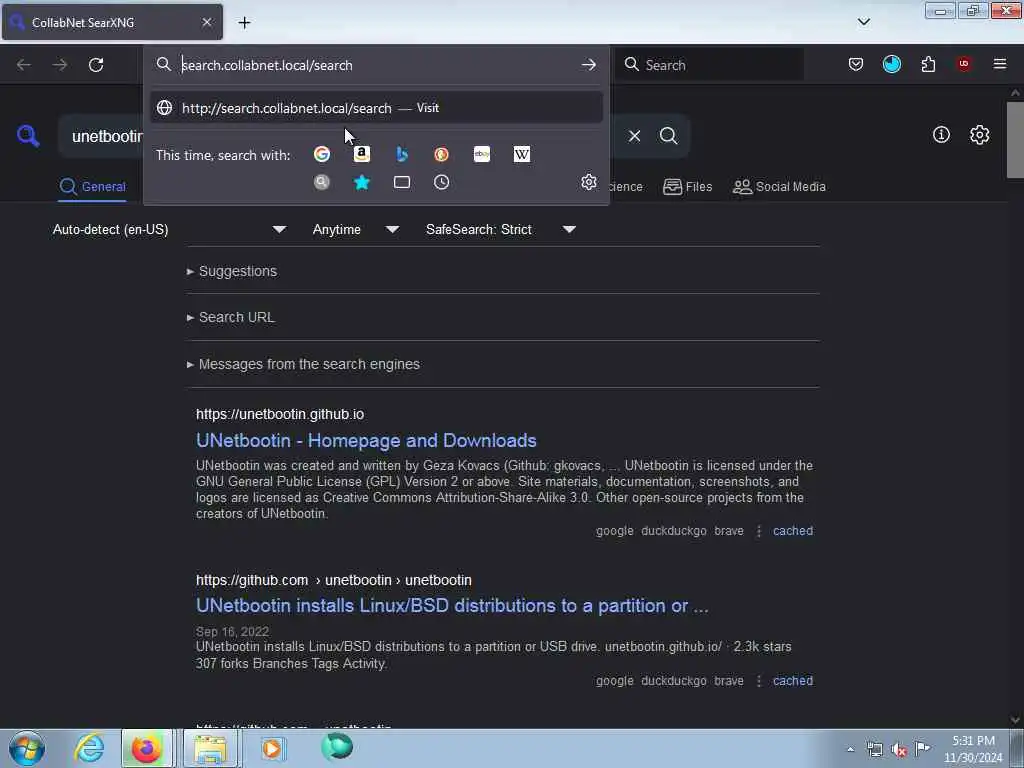This screenshot has height=768, width=1024.
Task: Search this time with Bing
Action: [402, 154]
